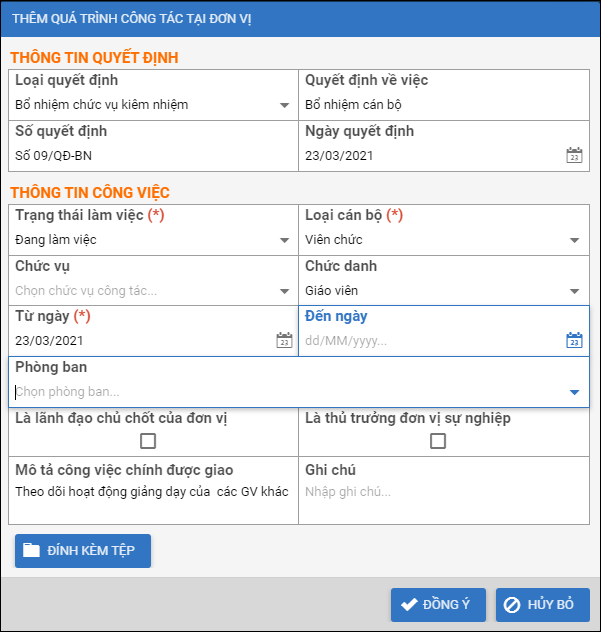This screenshot has height=632, width=601.
Task: Expand Loại cán bộ dropdown arrow
Action: click(x=574, y=240)
